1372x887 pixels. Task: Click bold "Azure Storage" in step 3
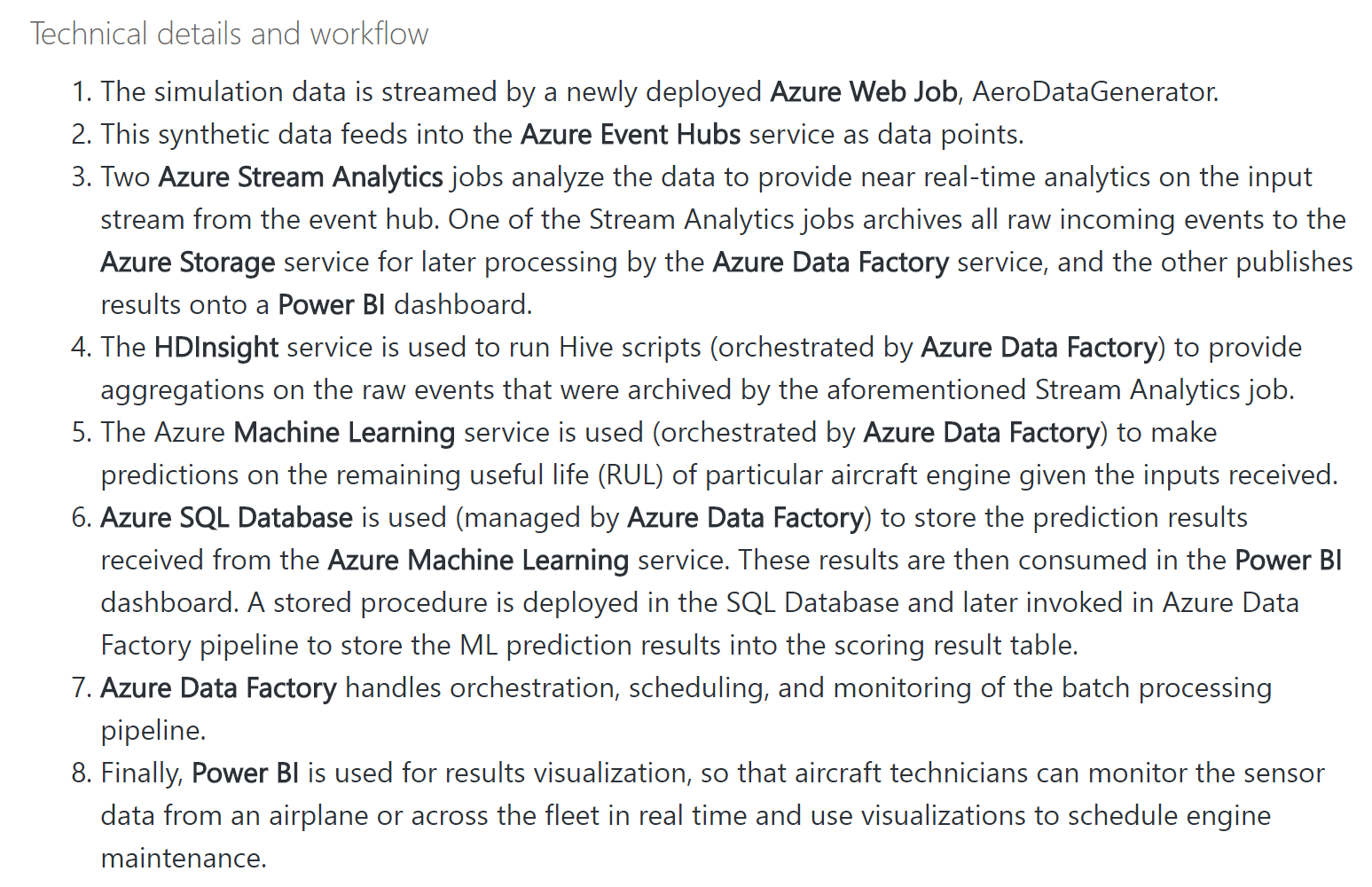pos(187,262)
